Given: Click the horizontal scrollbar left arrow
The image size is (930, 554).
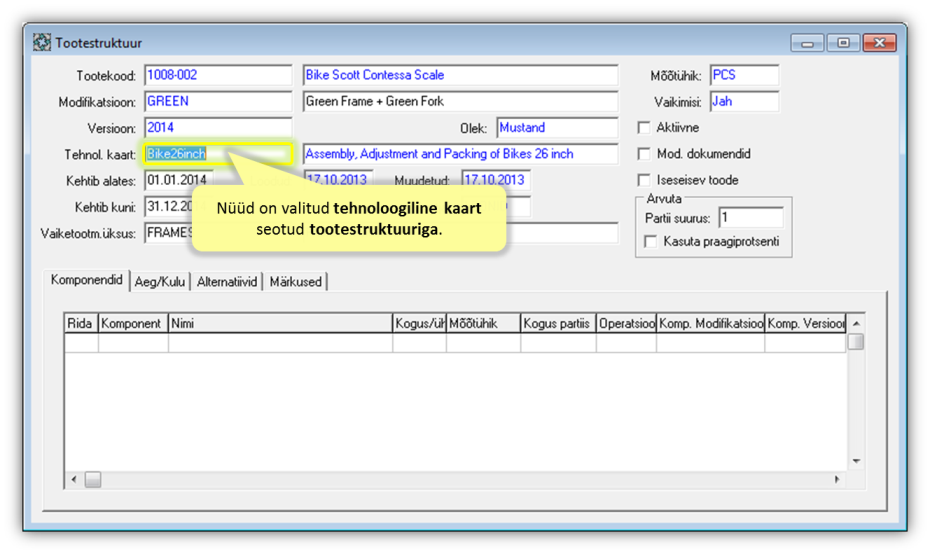Looking at the screenshot, I should click(74, 479).
